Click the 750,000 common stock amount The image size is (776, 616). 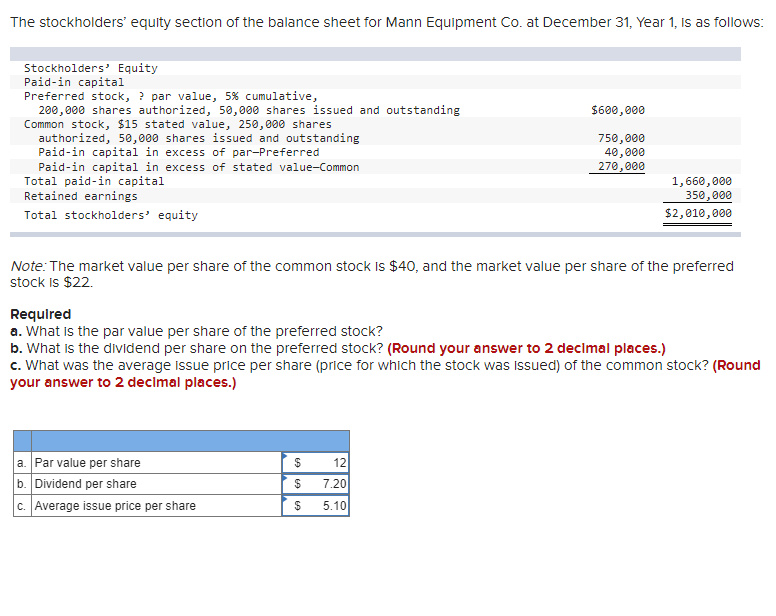click(x=621, y=138)
